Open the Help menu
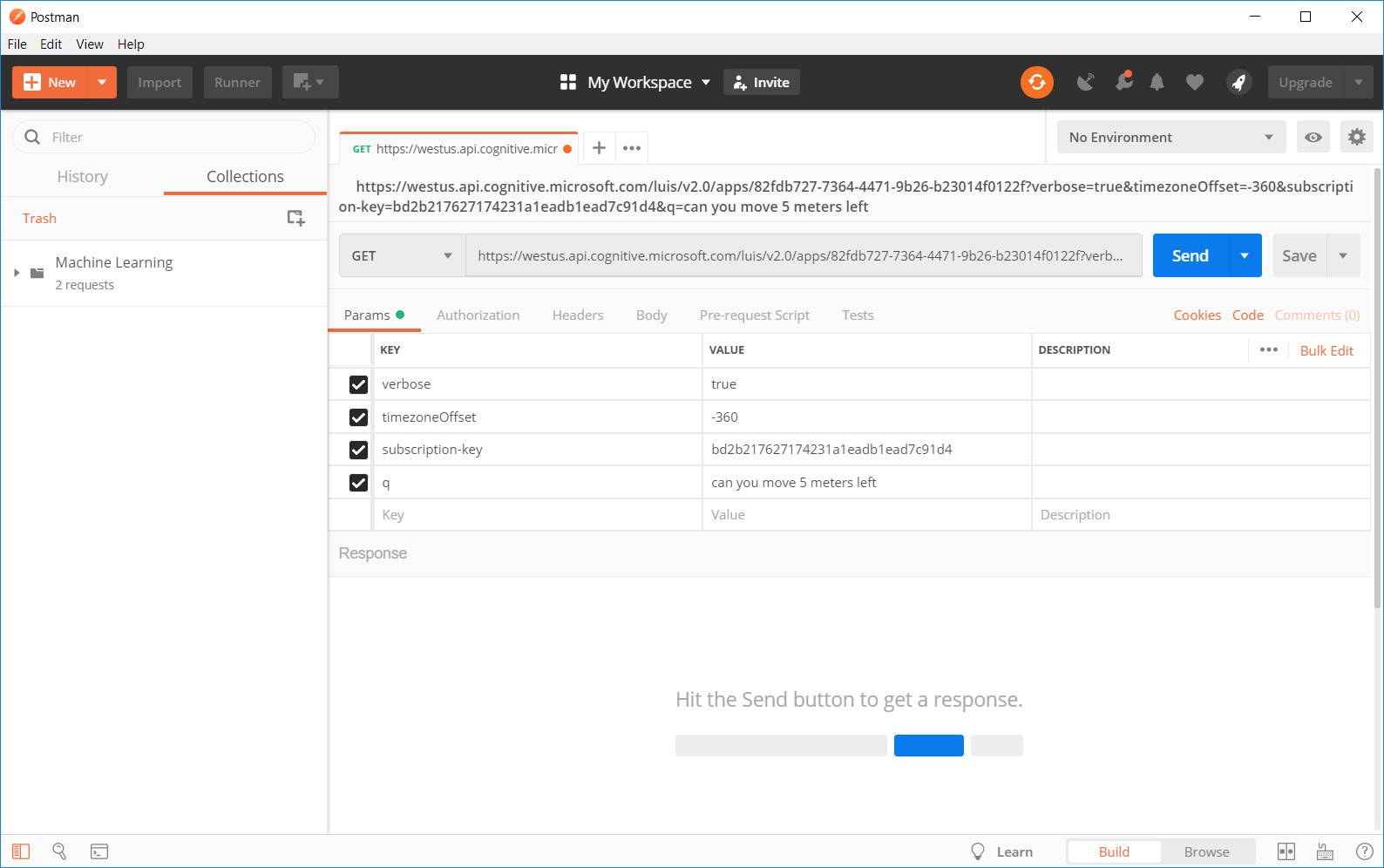This screenshot has width=1384, height=868. pos(131,44)
